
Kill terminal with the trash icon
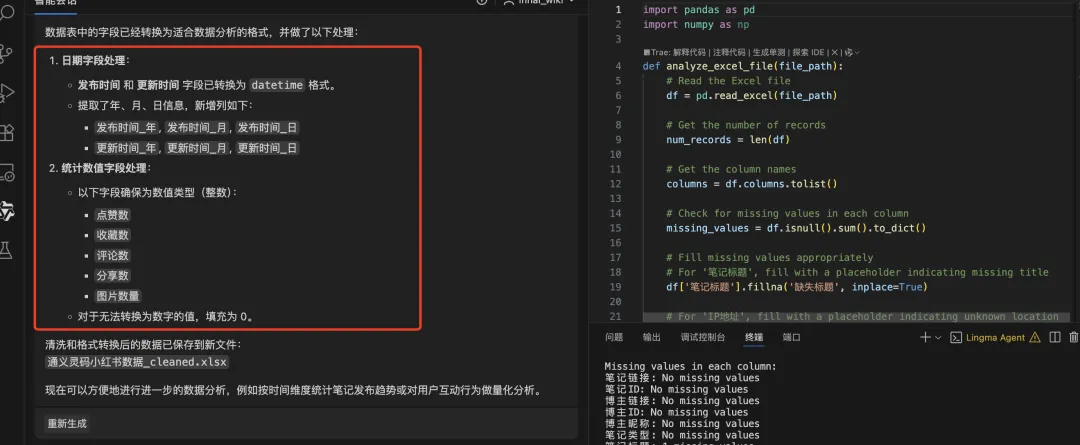(x=1073, y=338)
